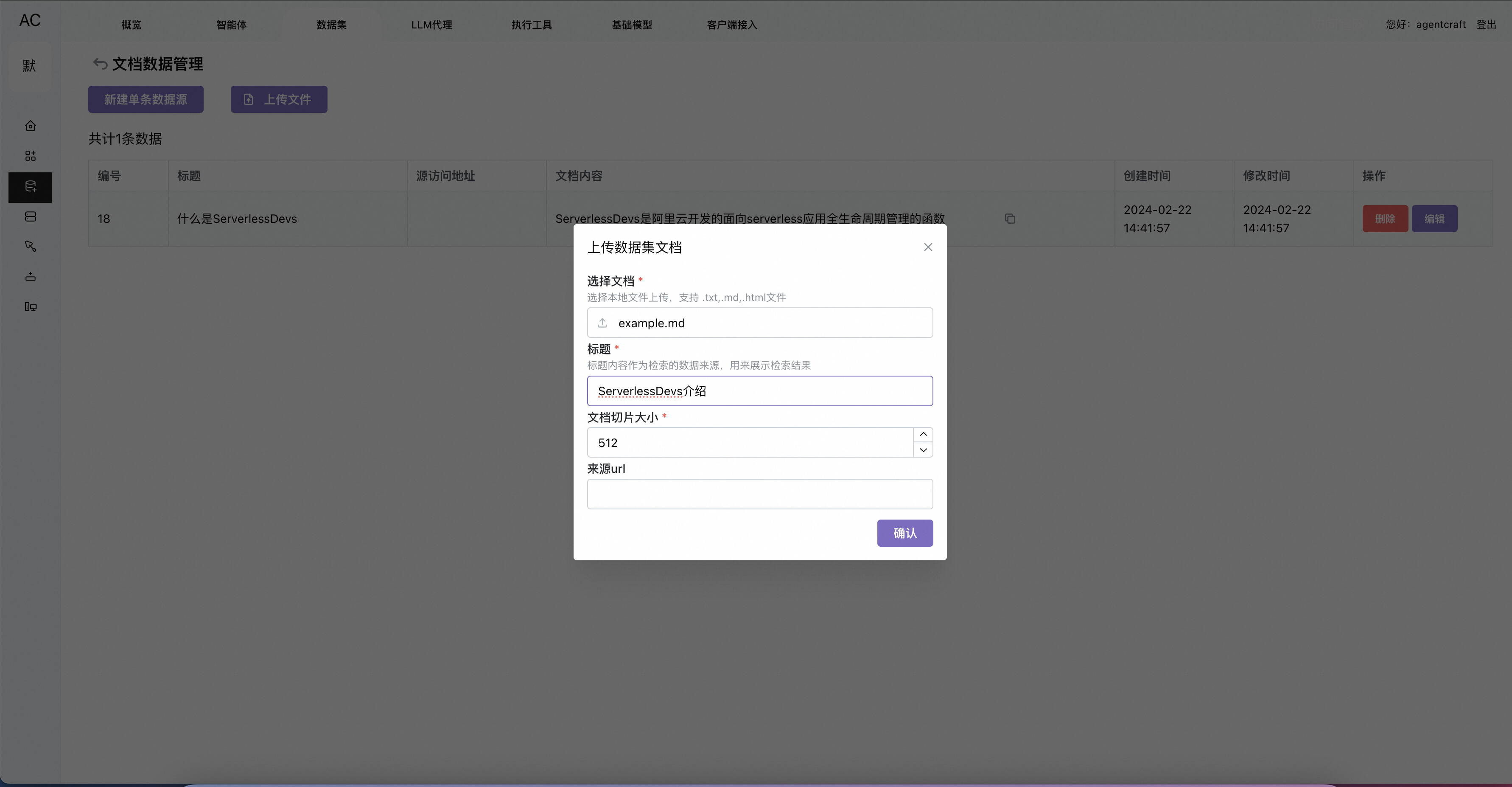Click the agentcraft username text
Image resolution: width=1512 pixels, height=787 pixels.
tap(1441, 24)
